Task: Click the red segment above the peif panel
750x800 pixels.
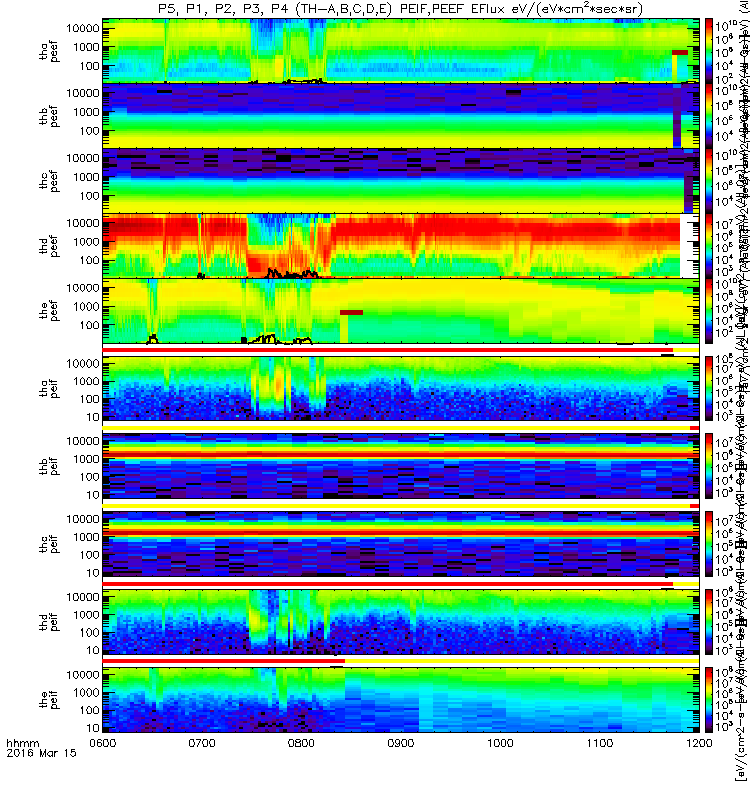Action: (223, 661)
